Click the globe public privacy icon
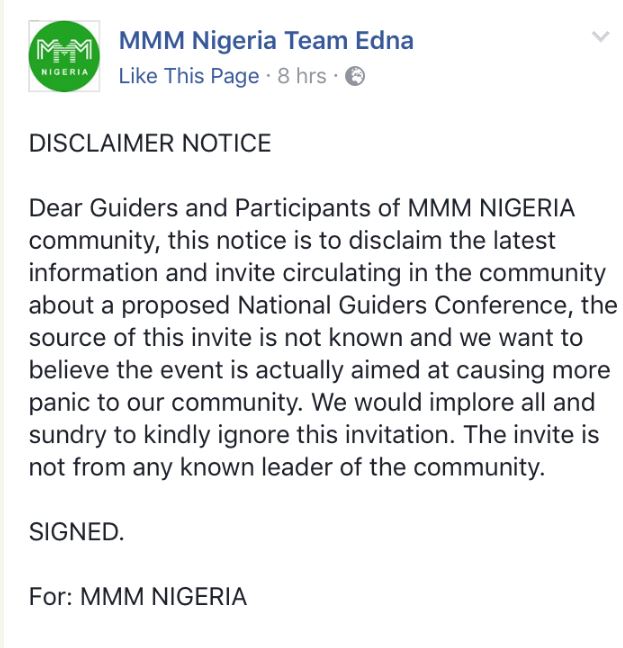Screen dimensions: 623x648 pos(355,77)
